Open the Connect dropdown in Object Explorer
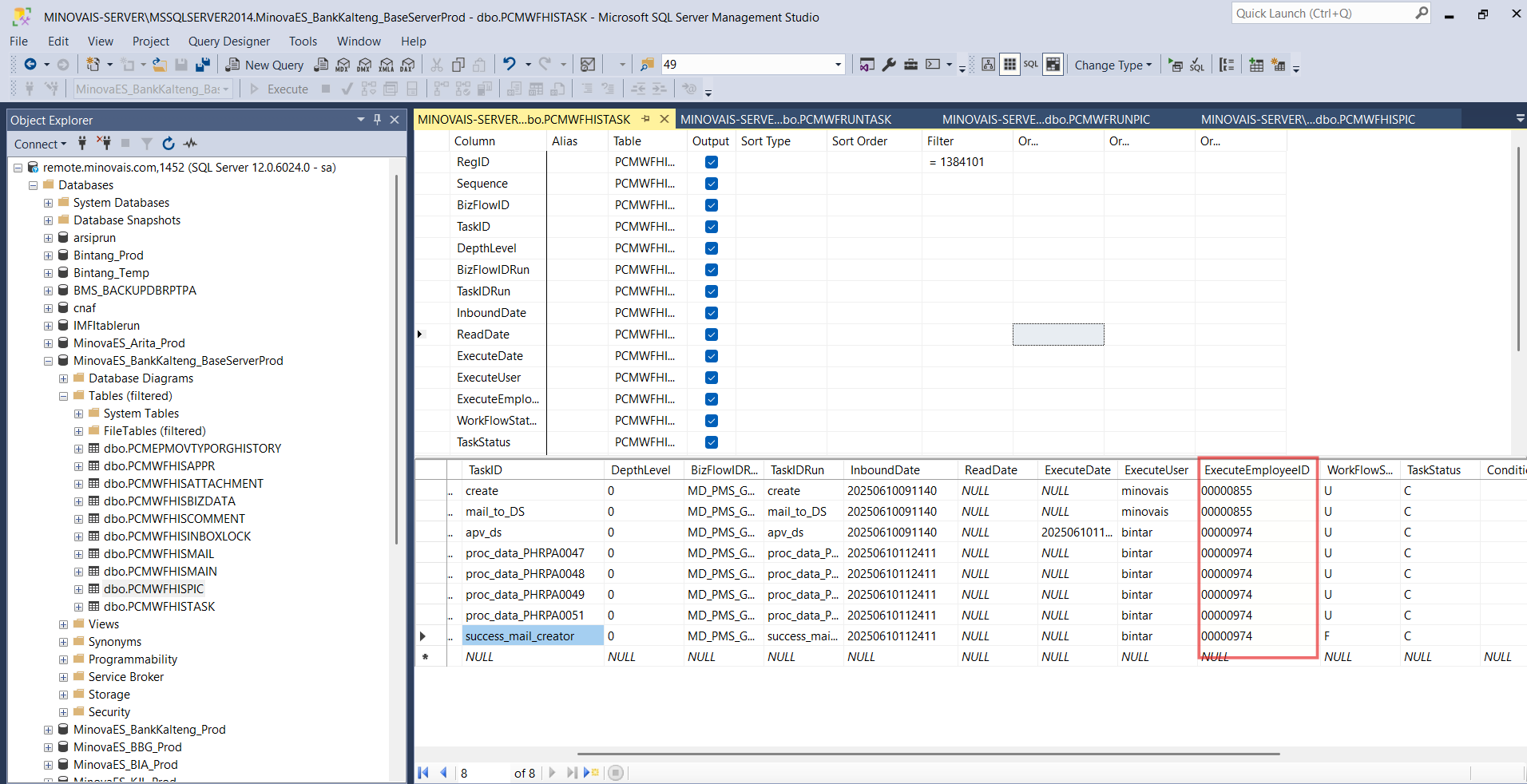 click(40, 144)
